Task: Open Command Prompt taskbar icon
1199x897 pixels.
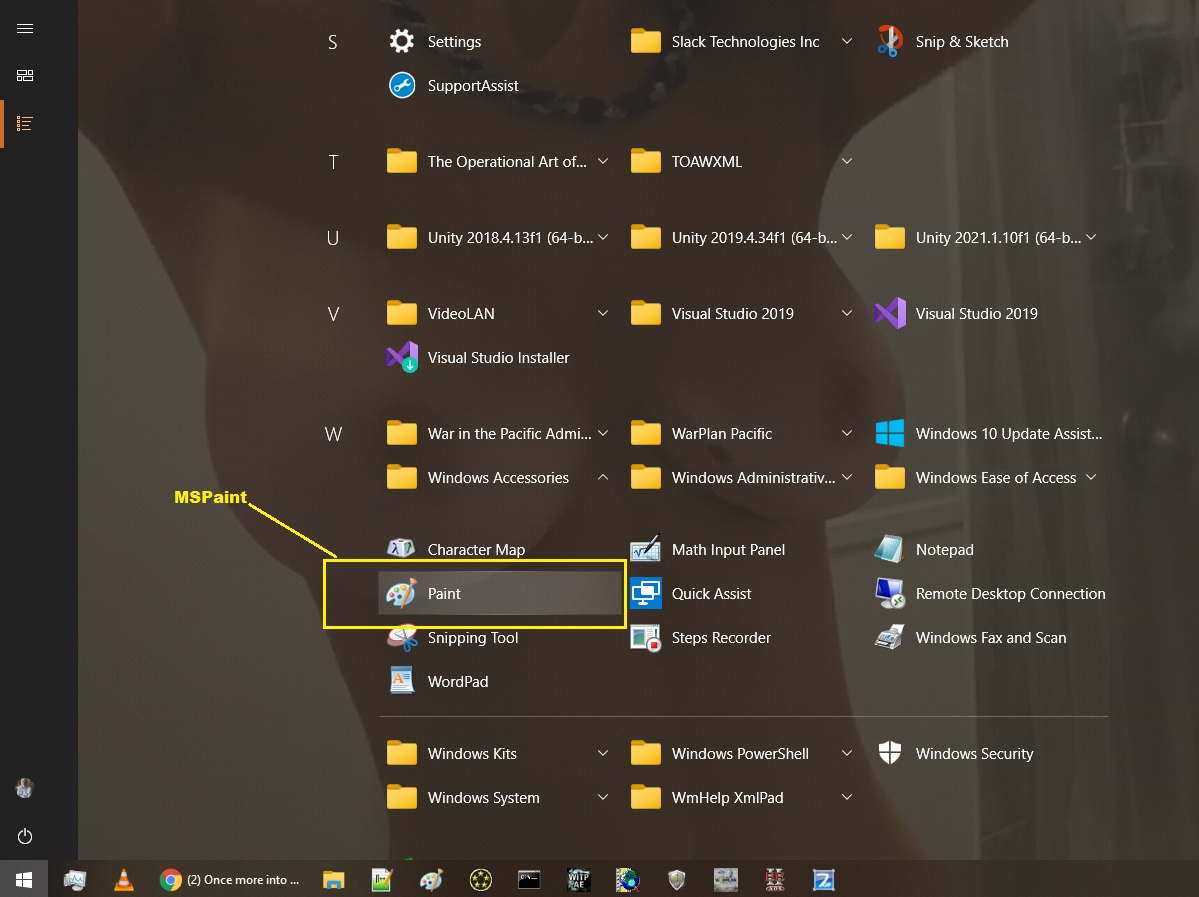Action: pyautogui.click(x=528, y=880)
